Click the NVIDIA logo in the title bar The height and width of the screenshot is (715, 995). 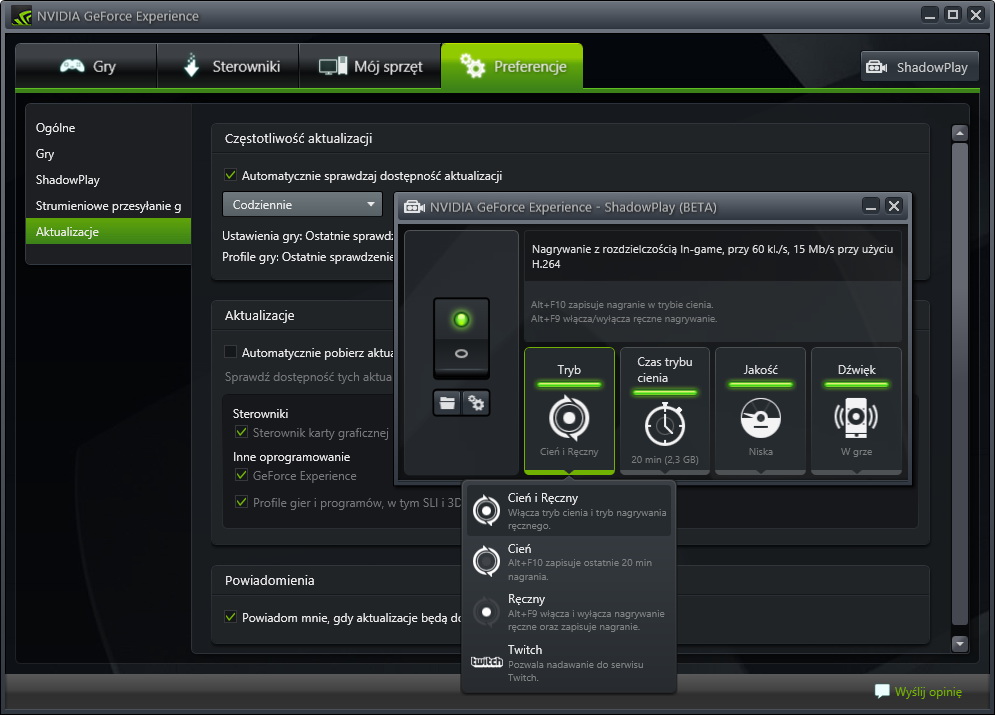[x=22, y=16]
